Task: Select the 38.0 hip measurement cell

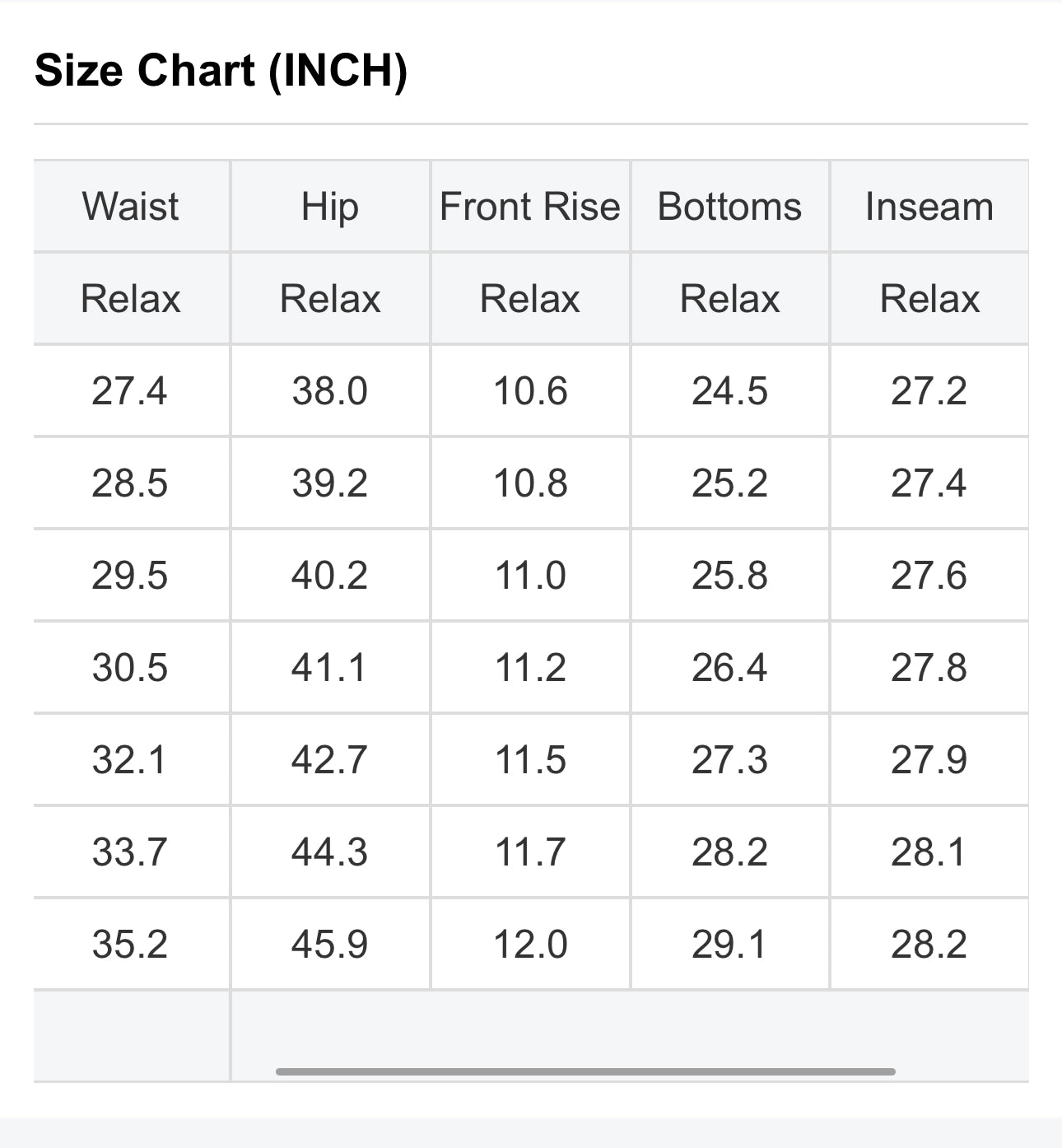Action: click(329, 390)
